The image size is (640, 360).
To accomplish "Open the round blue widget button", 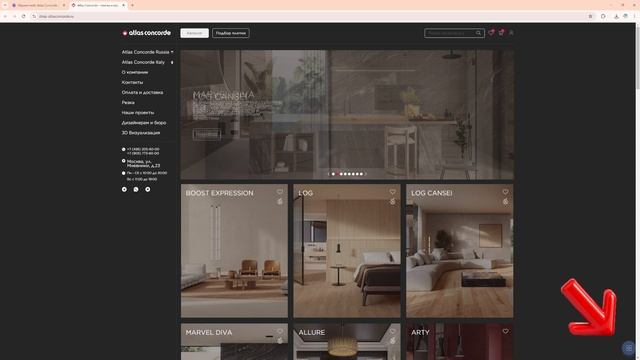I will 629,348.
